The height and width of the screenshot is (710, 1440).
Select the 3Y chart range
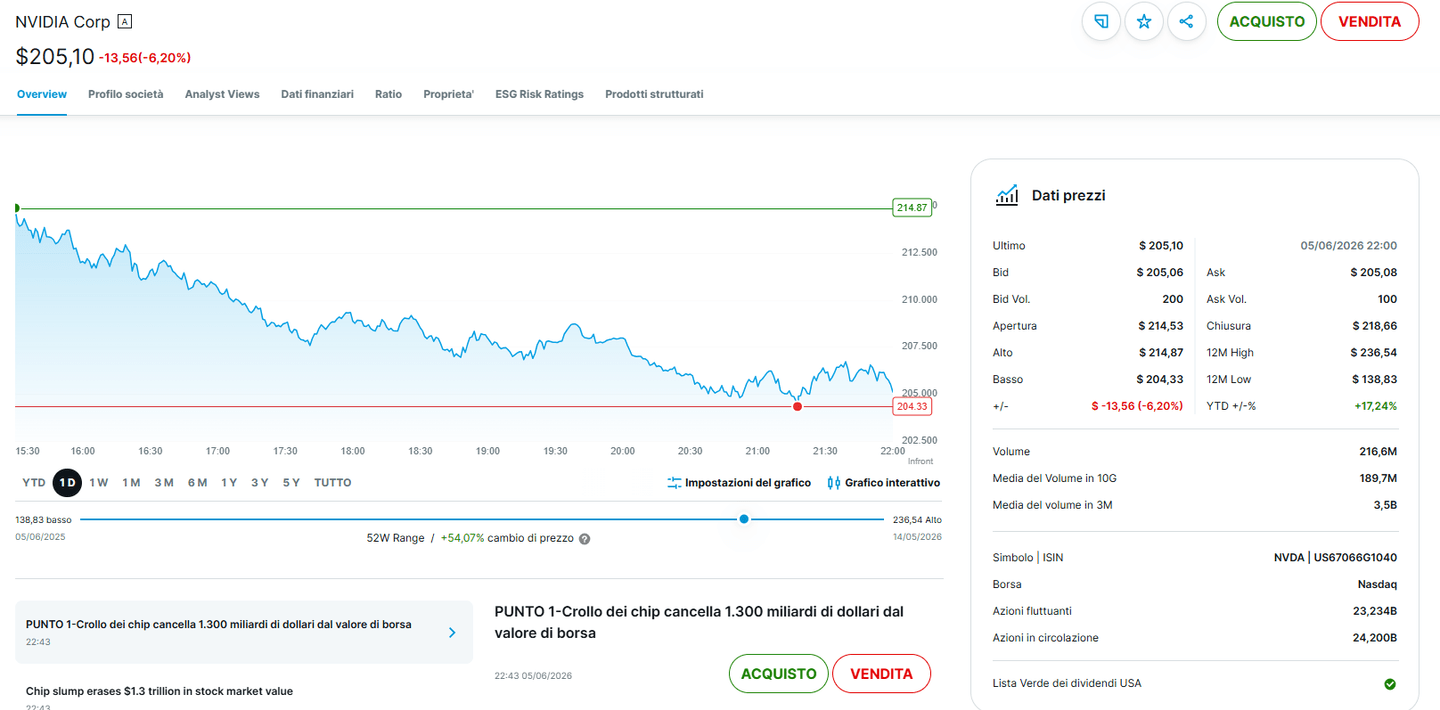pos(260,483)
